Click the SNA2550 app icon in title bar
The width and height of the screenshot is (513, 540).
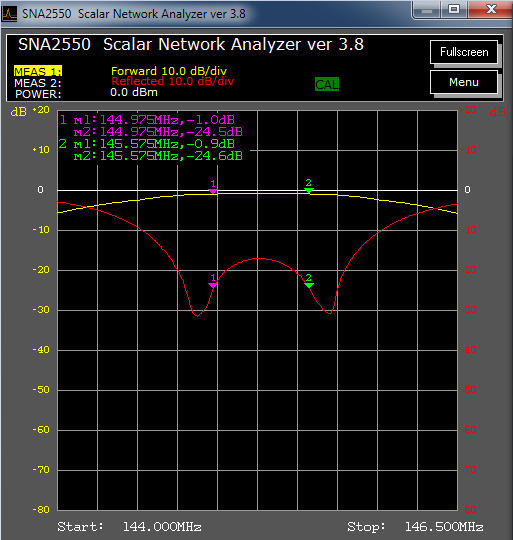pyautogui.click(x=9, y=13)
